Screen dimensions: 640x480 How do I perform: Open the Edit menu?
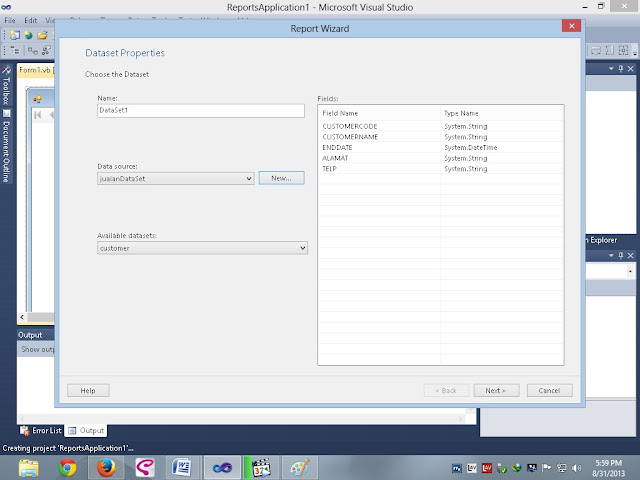(x=31, y=20)
